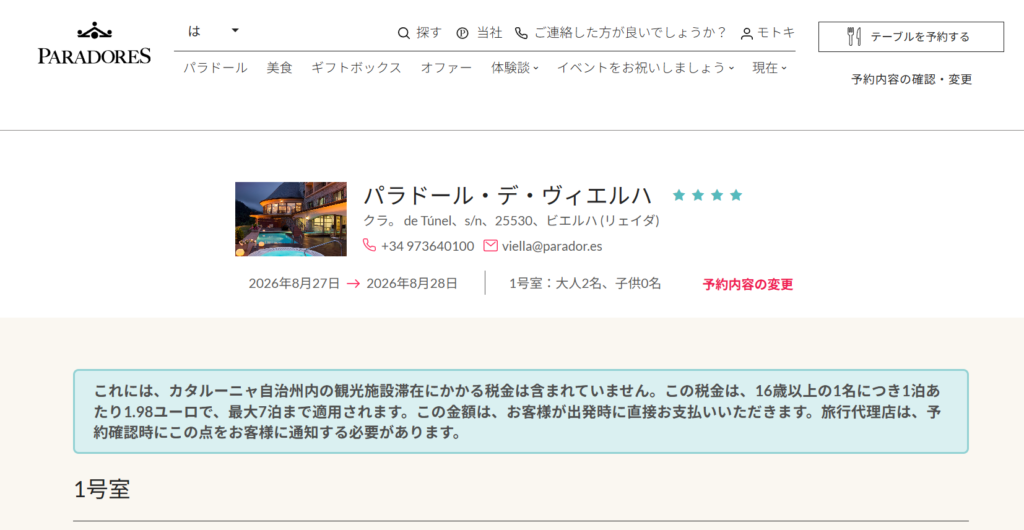
Task: Click check-in date 2026年8月27日
Action: [294, 283]
